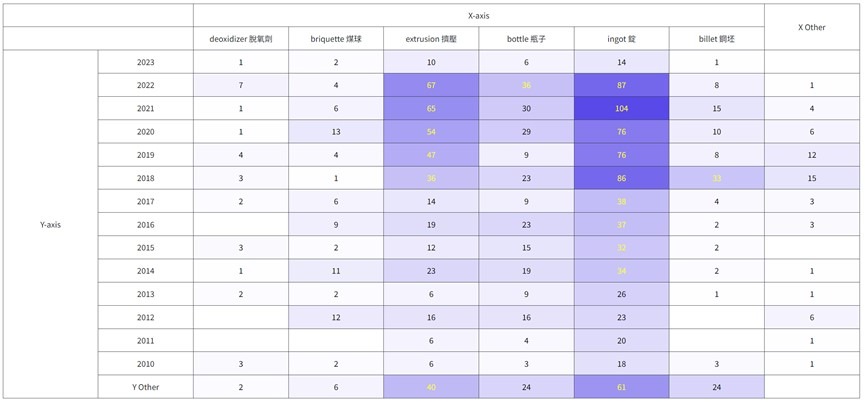The width and height of the screenshot is (865, 402).
Task: Click the X-axis header label
Action: [479, 16]
